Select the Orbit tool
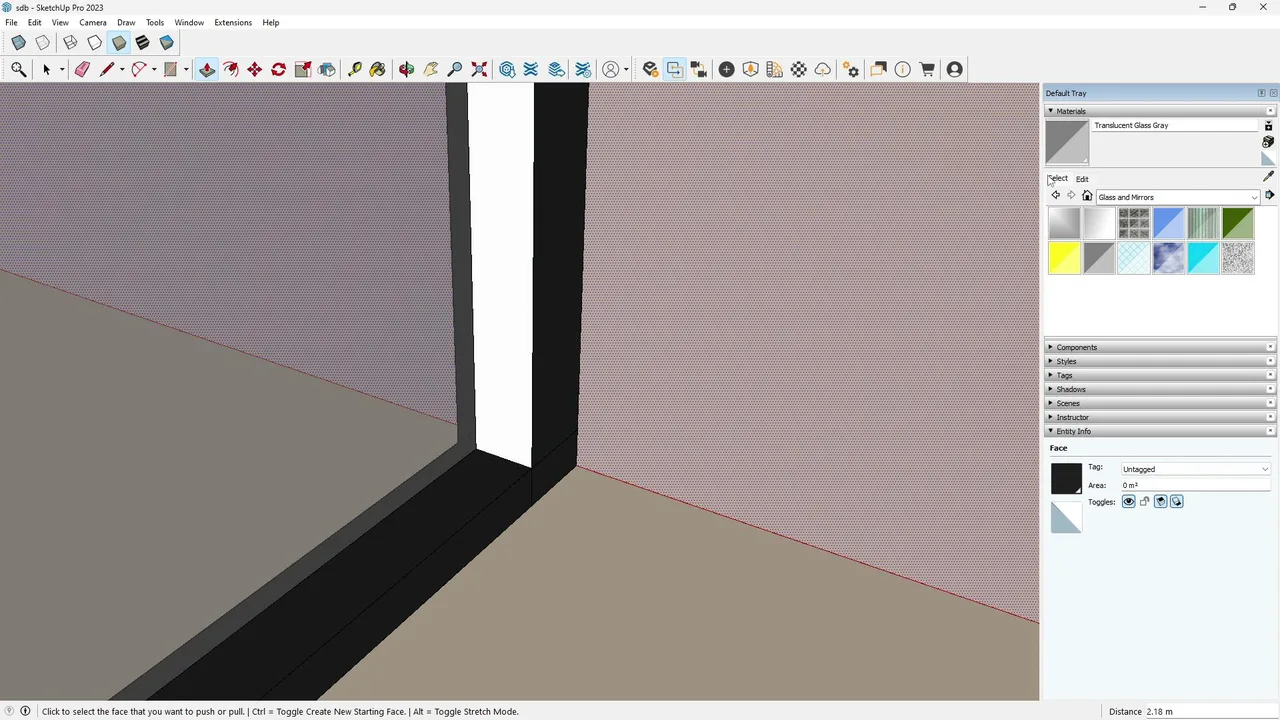 (406, 69)
